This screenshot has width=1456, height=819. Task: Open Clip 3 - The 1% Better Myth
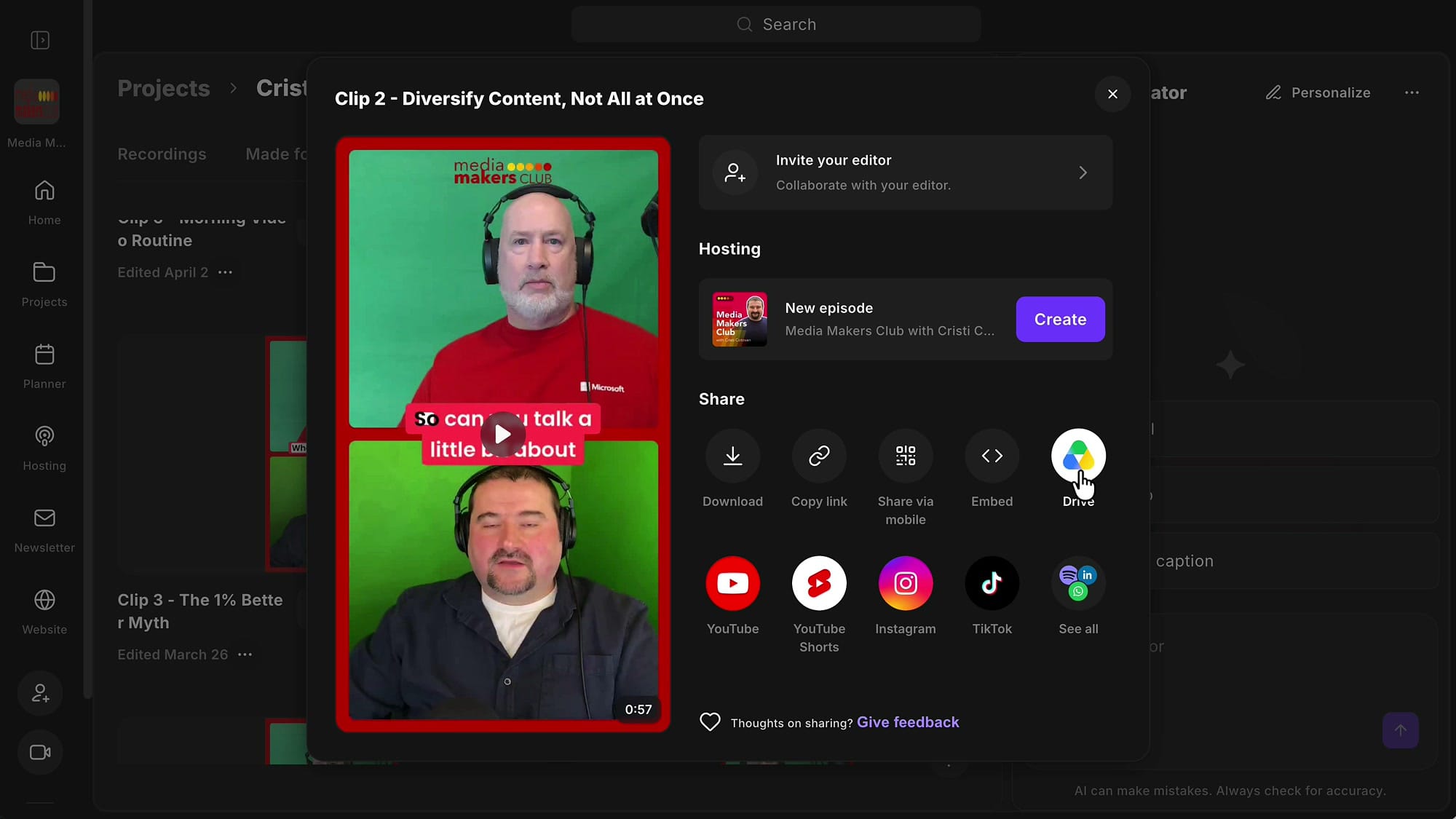200,611
